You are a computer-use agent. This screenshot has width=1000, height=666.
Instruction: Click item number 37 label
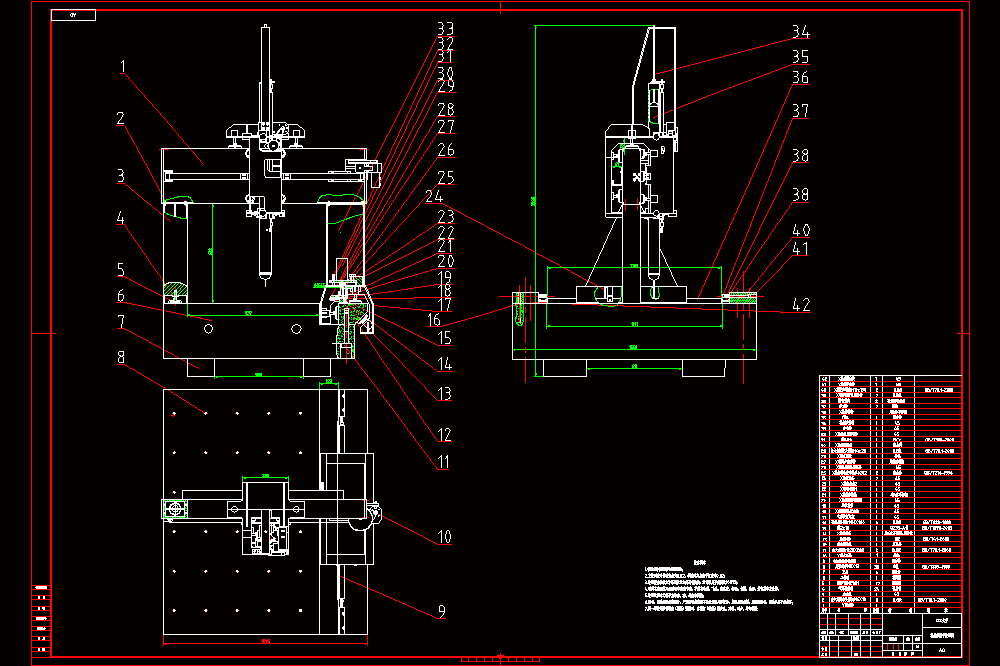point(801,110)
